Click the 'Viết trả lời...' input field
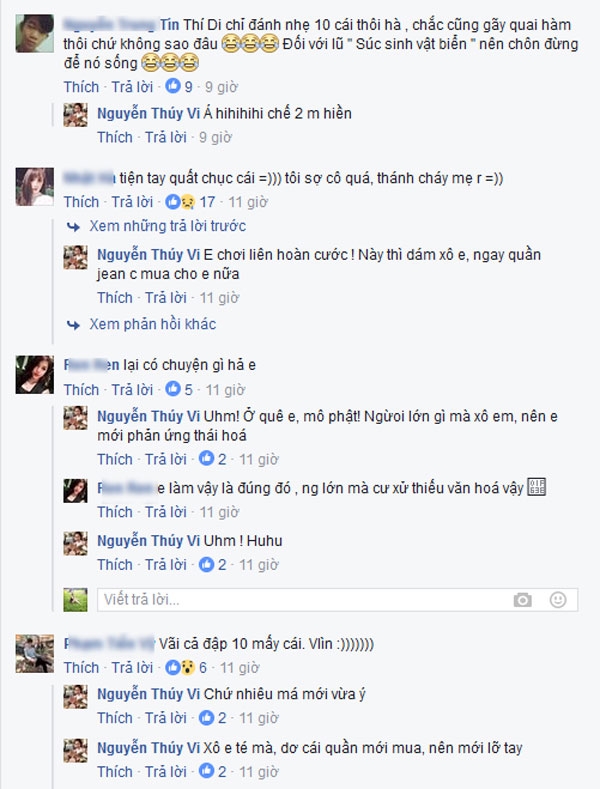This screenshot has width=600, height=789. pyautogui.click(x=337, y=600)
